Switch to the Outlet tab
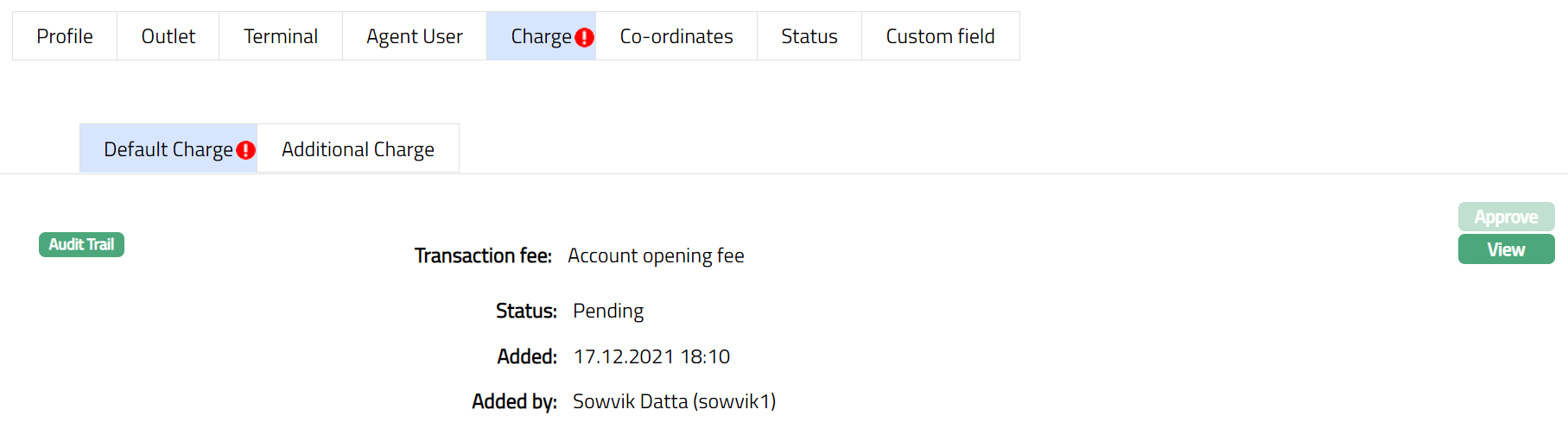 pos(168,36)
